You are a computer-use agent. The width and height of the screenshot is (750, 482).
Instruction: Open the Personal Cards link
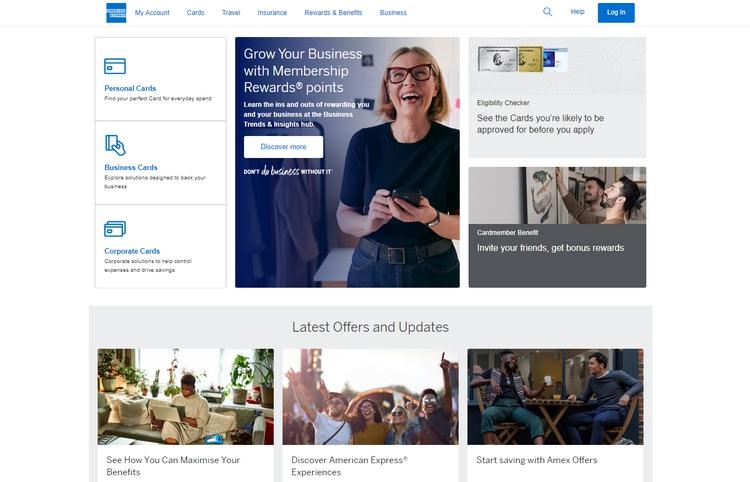130,88
